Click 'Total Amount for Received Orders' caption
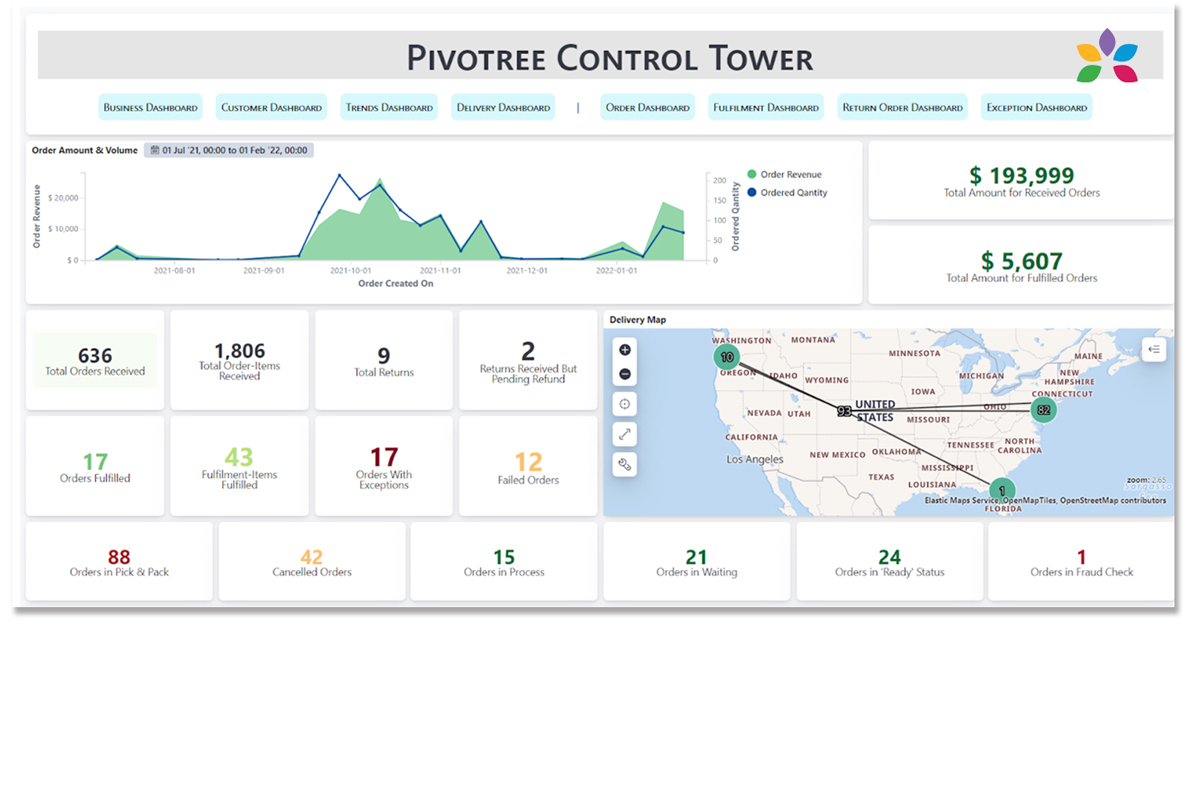The image size is (1200, 795). click(x=1021, y=193)
